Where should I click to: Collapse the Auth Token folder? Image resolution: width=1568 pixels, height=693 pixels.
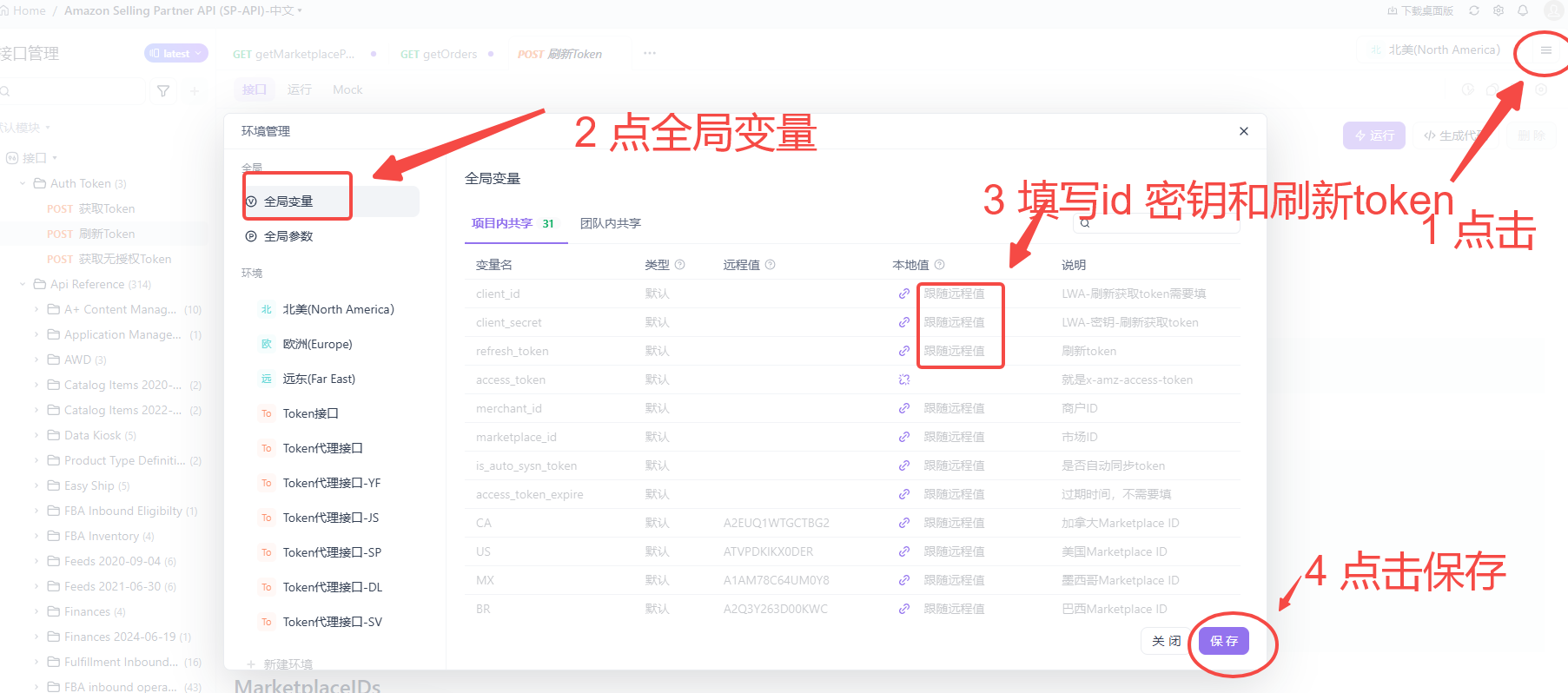23,183
